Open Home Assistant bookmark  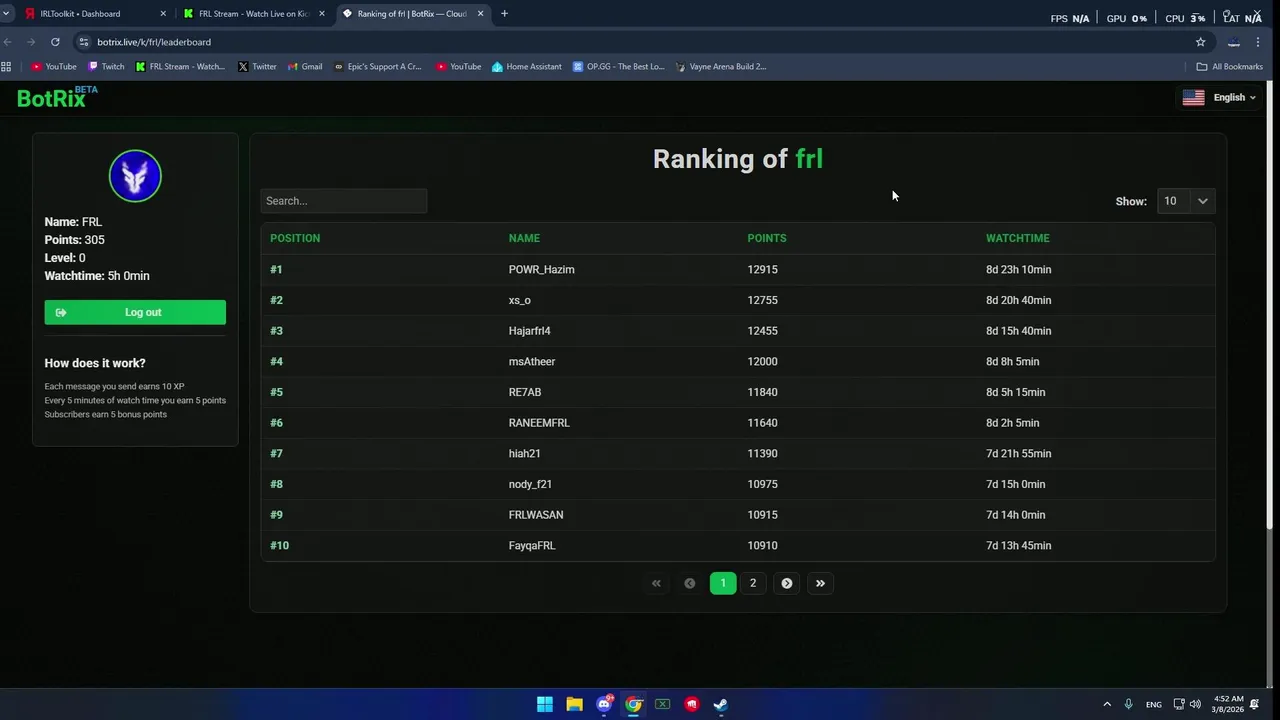527,67
